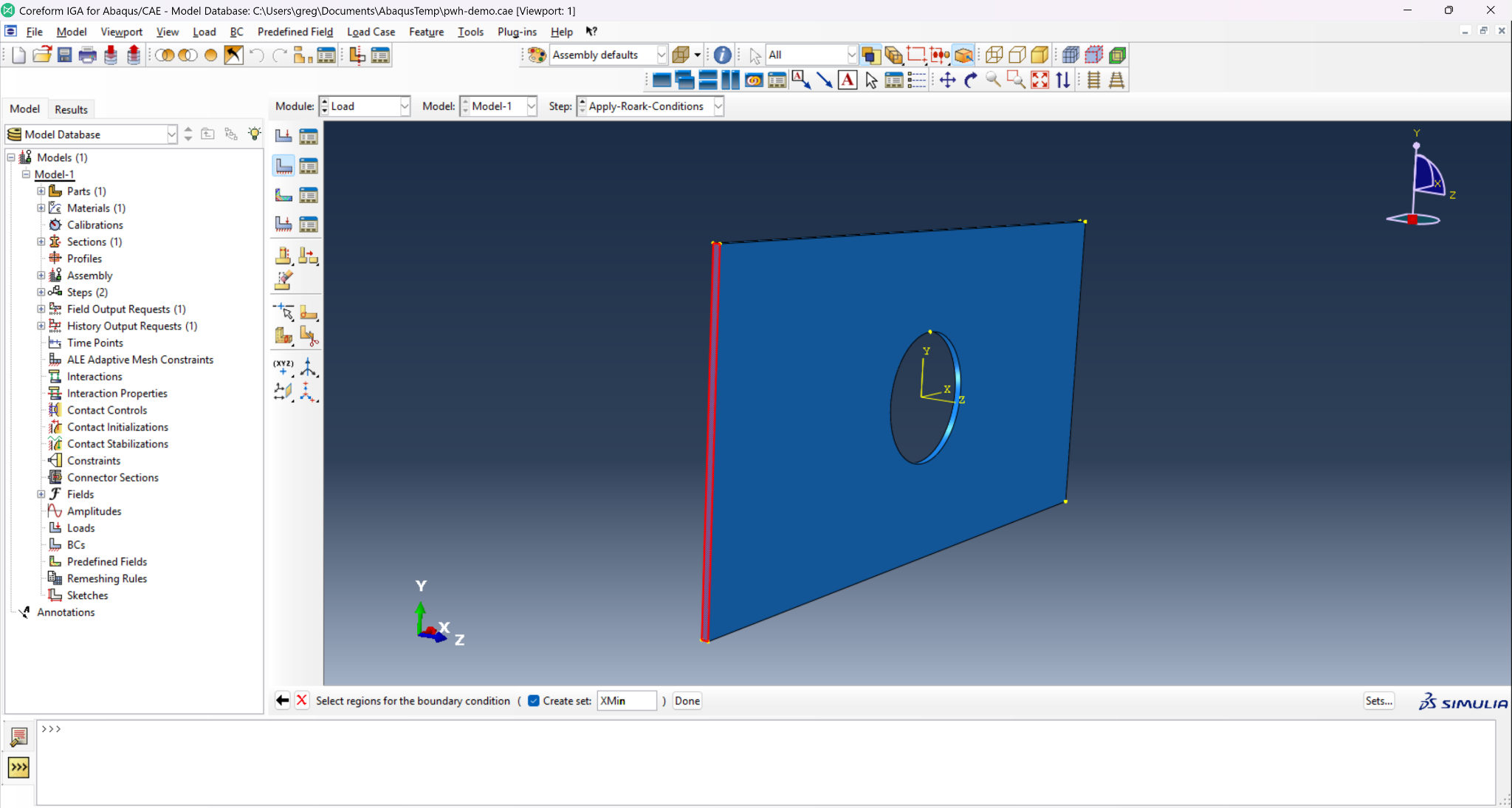Viewport: 1512px width, 808px height.
Task: Click the Auto-Fit View icon
Action: 1039,80
